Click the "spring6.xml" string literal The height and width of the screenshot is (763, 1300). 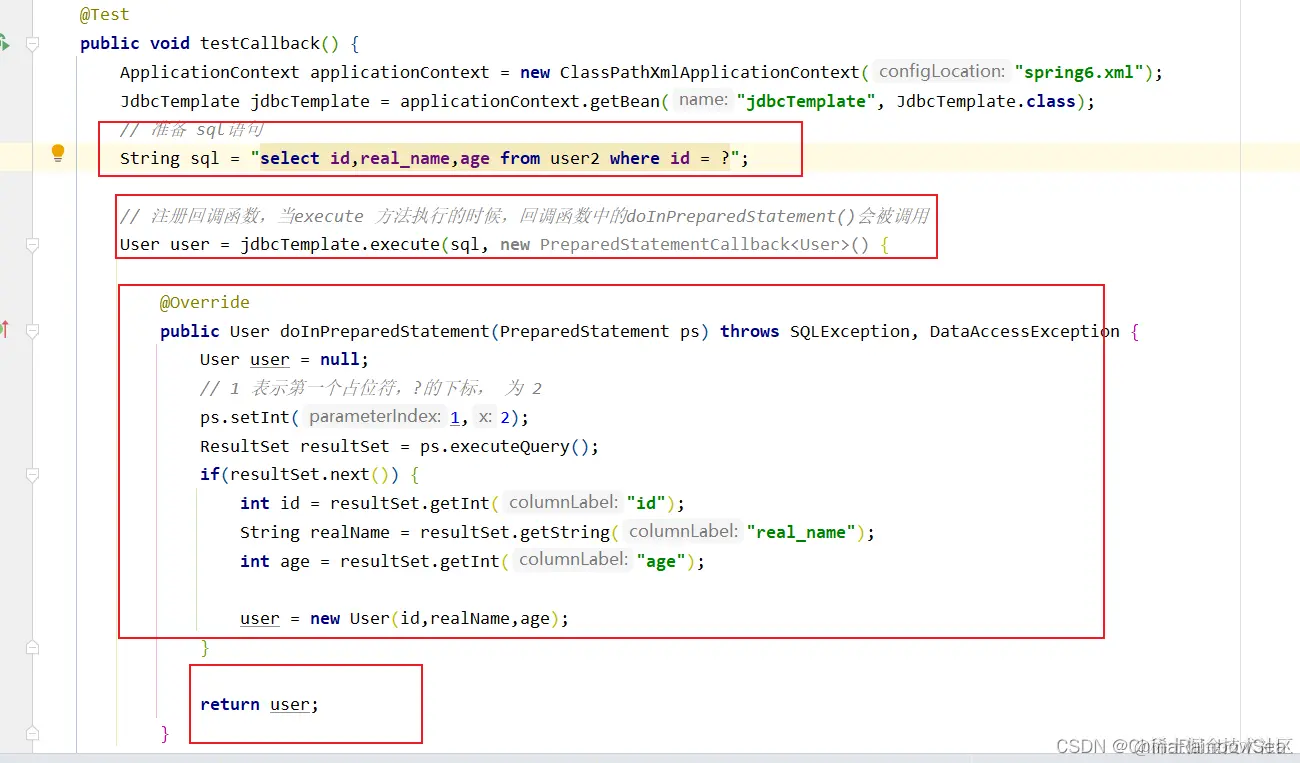1080,72
